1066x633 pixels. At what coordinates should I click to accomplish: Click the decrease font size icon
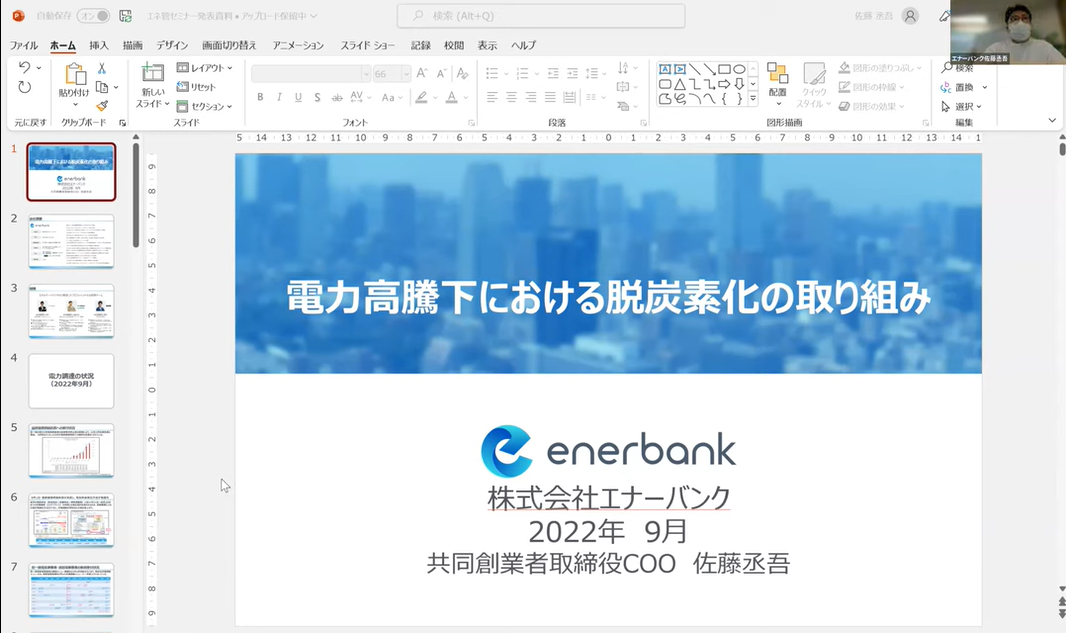point(442,73)
